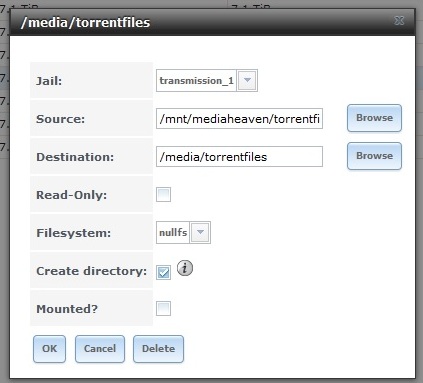
Task: Browse for the Source path
Action: pos(374,118)
